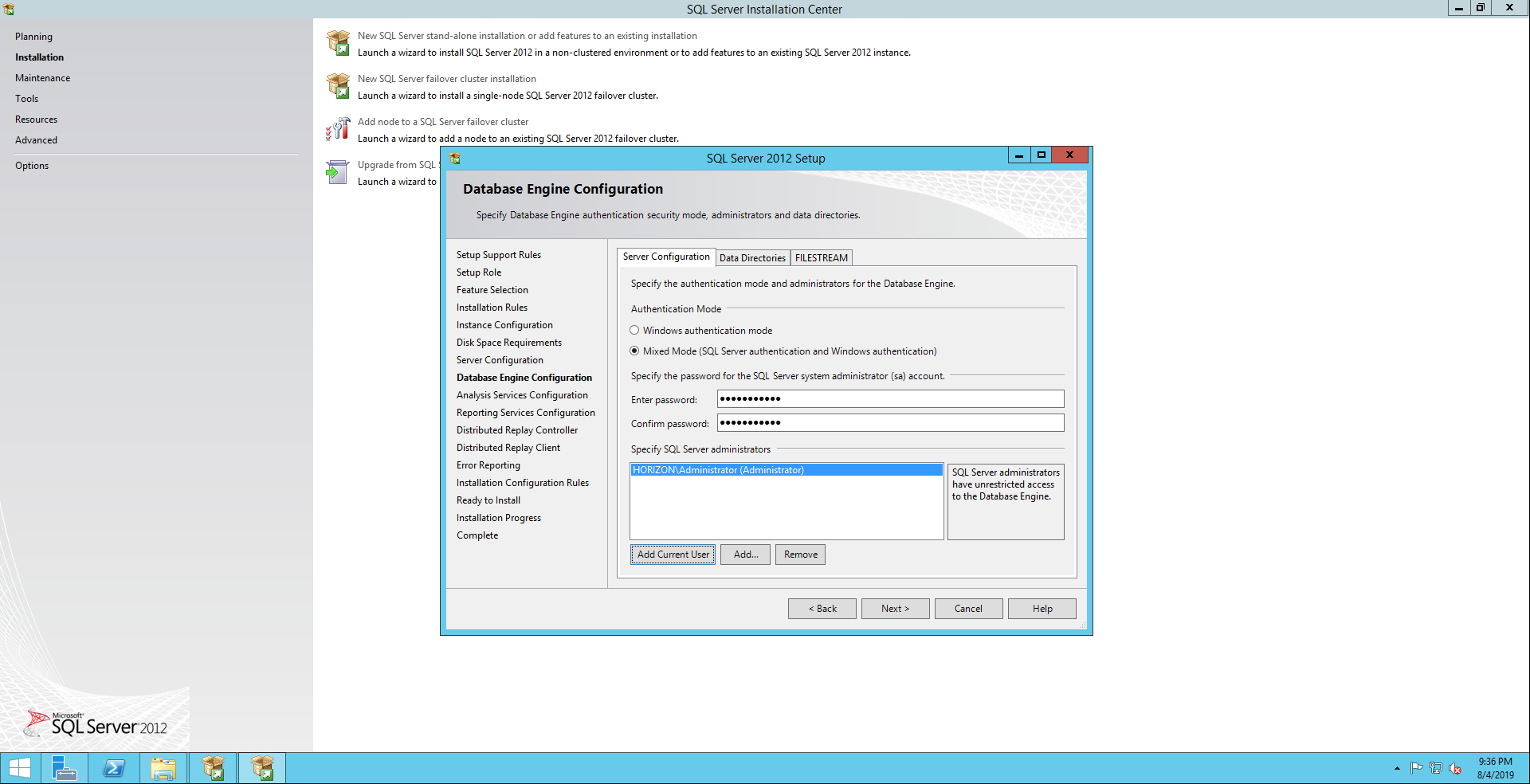Switch to the Data Directories tab
The image size is (1530, 784).
click(752, 258)
